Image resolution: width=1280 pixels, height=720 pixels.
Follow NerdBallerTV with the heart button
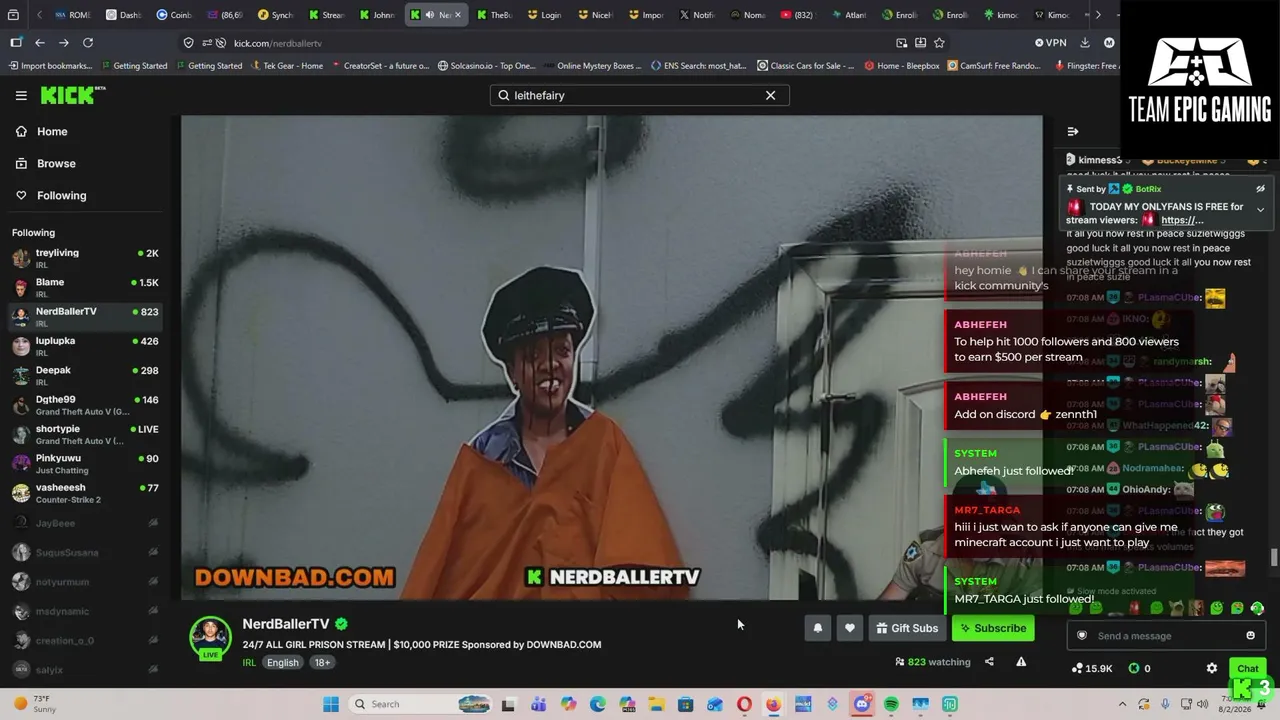(850, 628)
